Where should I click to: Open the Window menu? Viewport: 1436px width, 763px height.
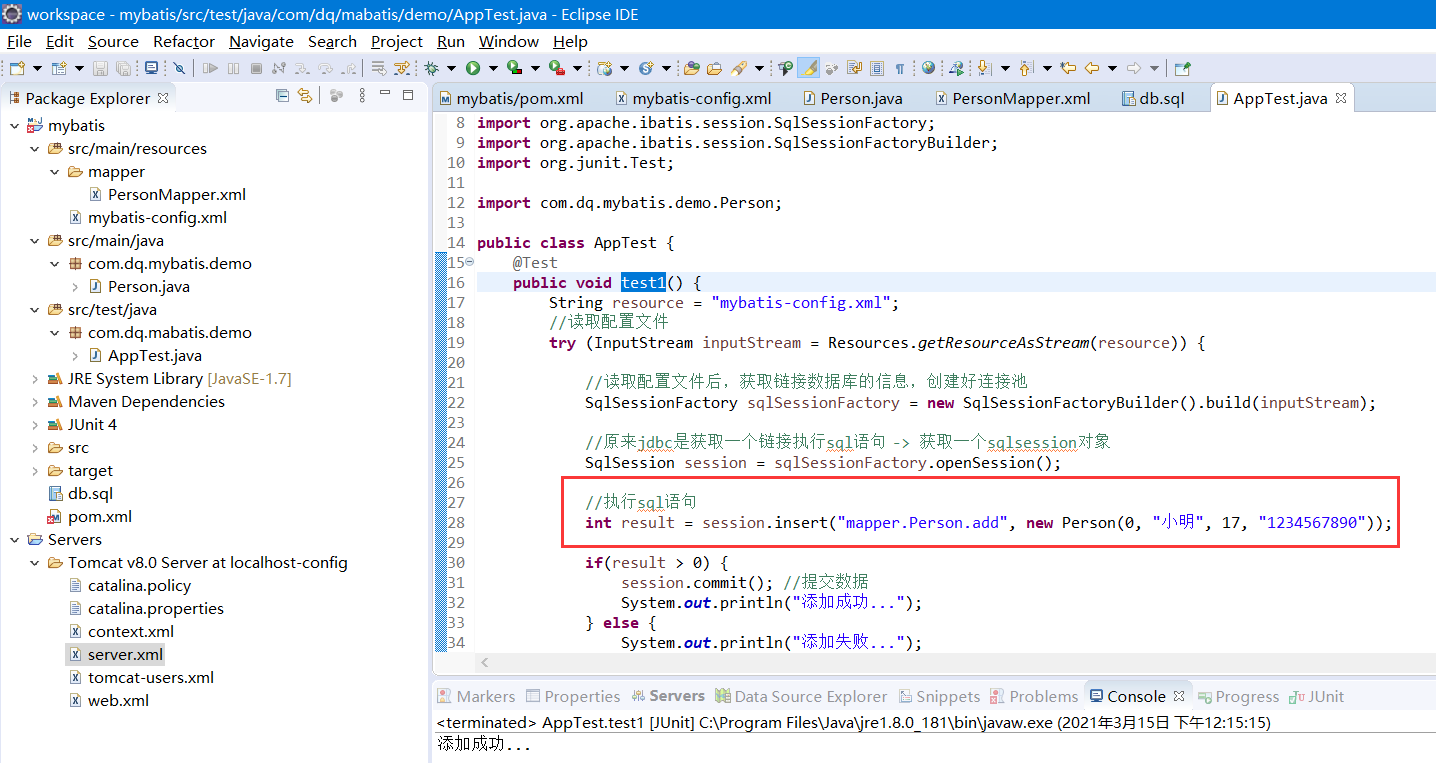508,41
